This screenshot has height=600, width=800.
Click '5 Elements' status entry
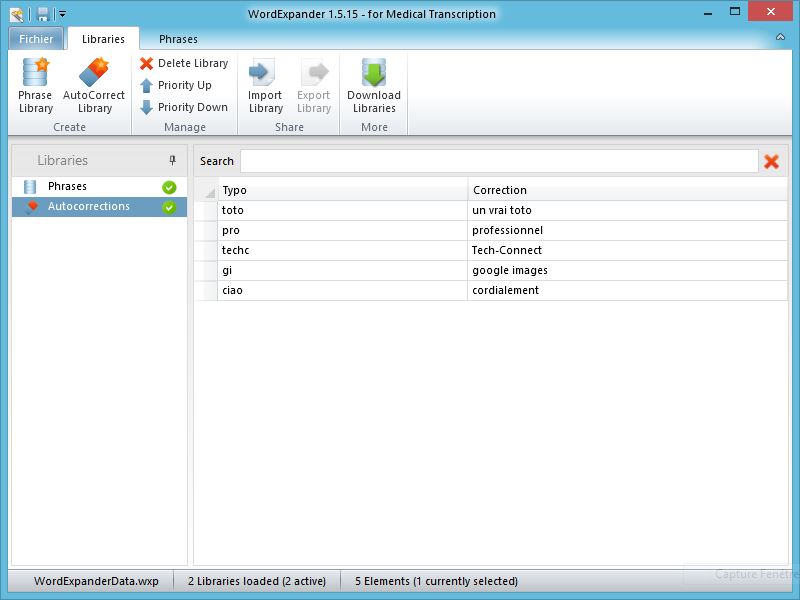(436, 581)
